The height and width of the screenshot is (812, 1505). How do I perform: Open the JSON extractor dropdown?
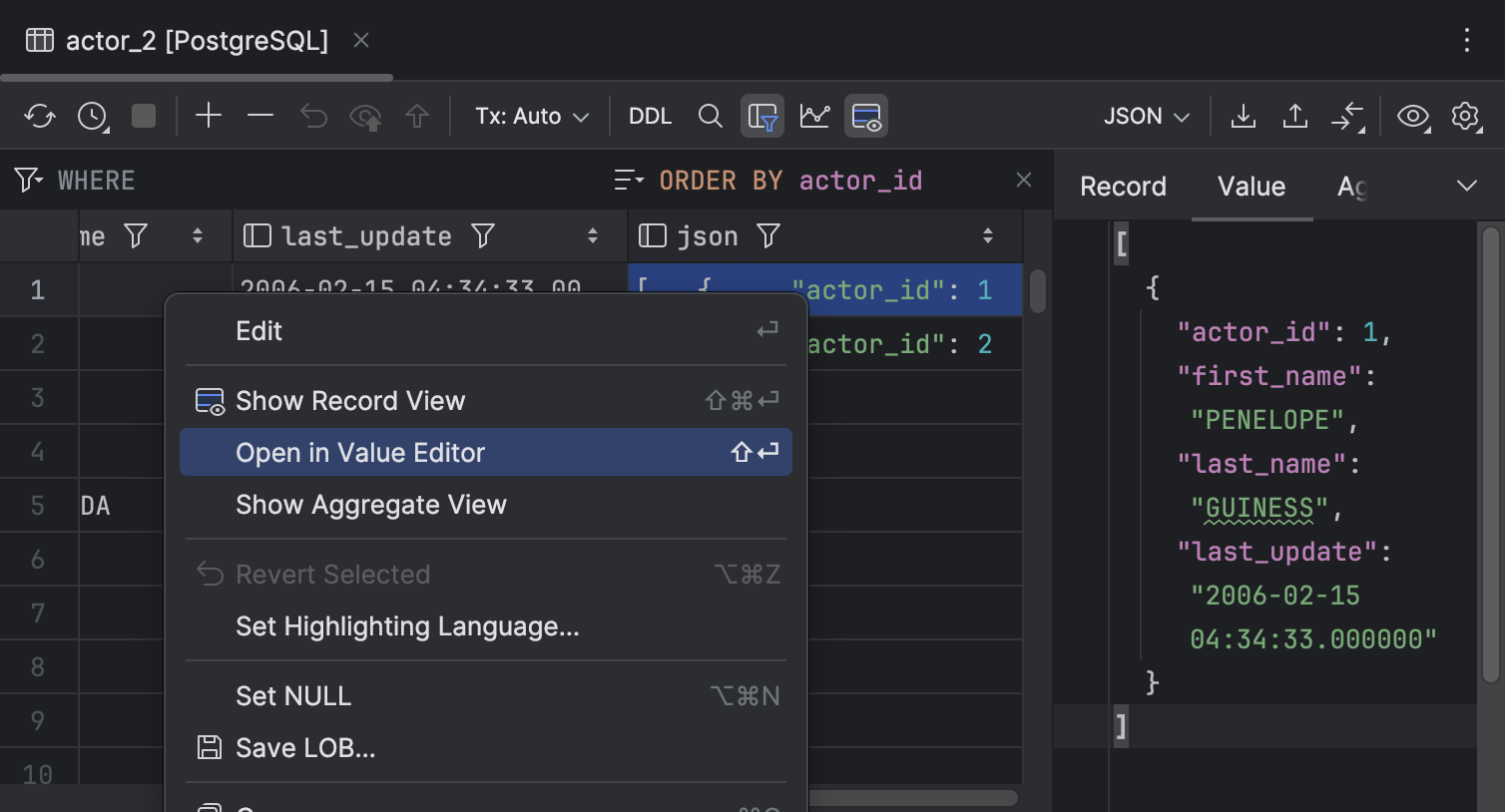(1145, 116)
